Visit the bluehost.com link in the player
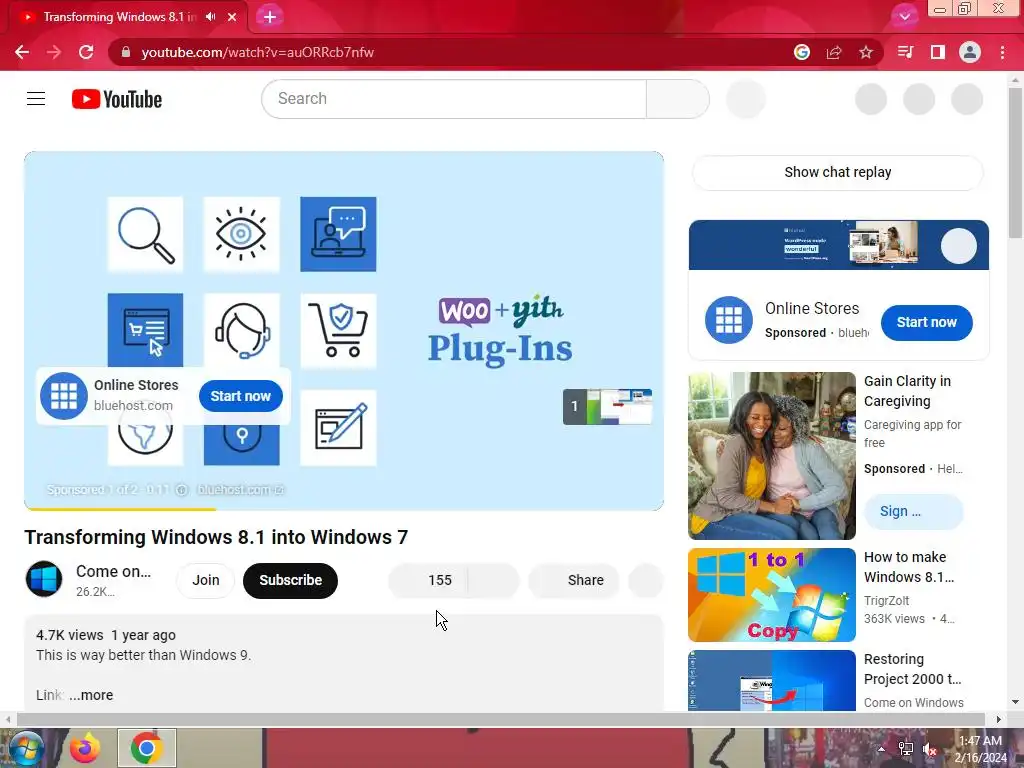This screenshot has width=1024, height=768. click(x=240, y=490)
